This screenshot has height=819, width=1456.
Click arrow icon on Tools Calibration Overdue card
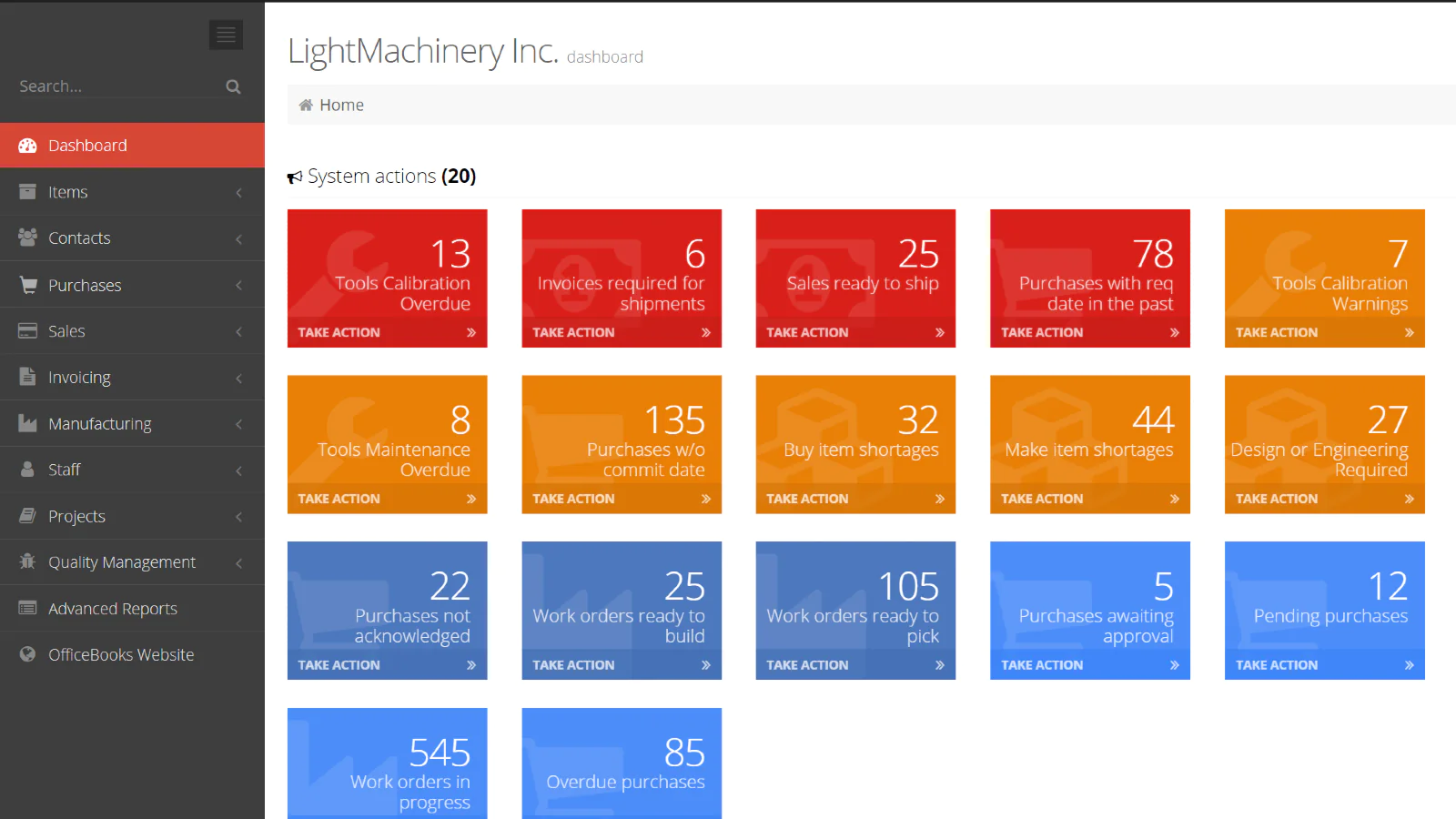coord(471,333)
